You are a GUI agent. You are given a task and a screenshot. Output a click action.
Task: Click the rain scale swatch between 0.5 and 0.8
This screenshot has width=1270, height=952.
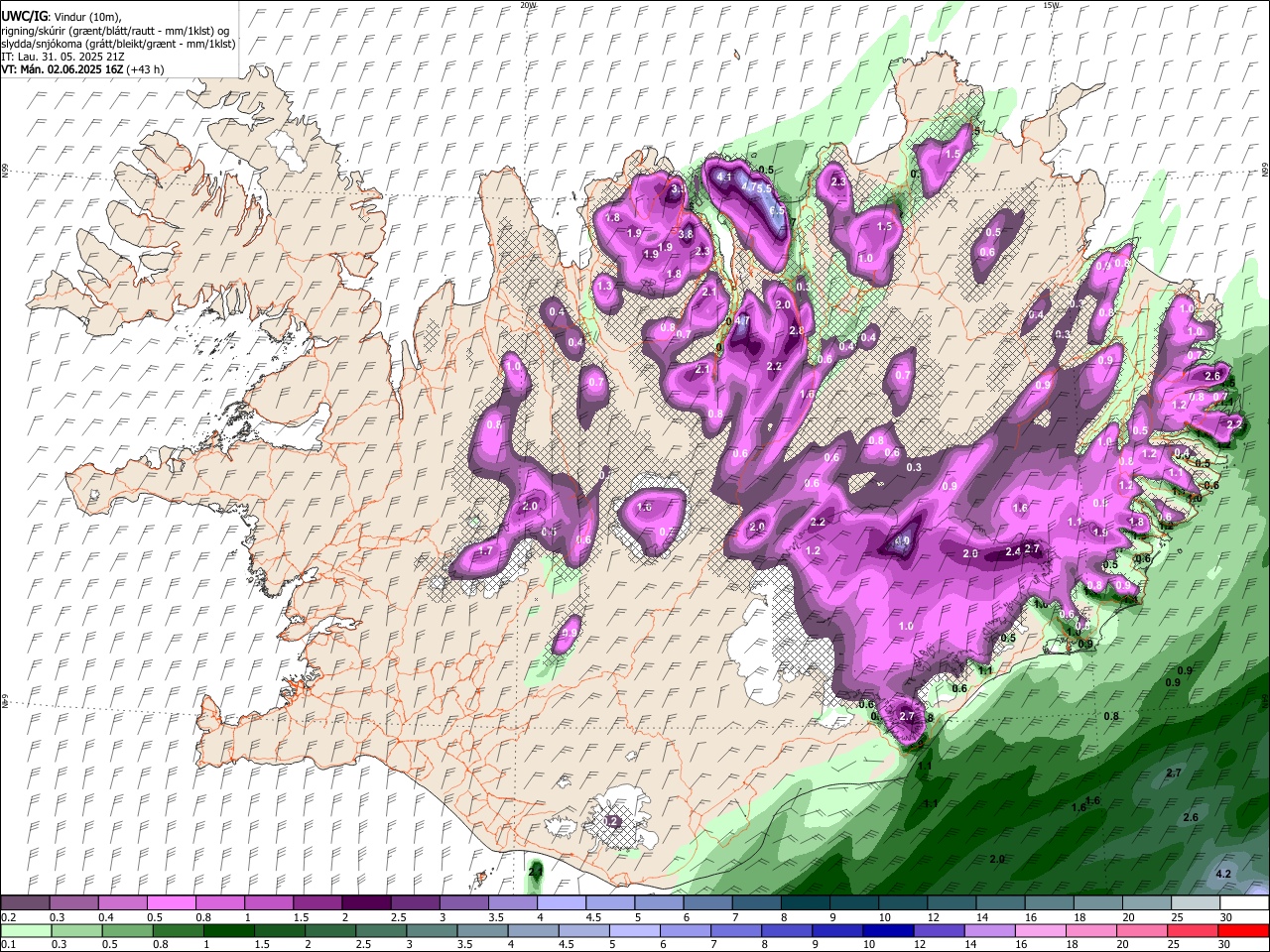[x=128, y=931]
